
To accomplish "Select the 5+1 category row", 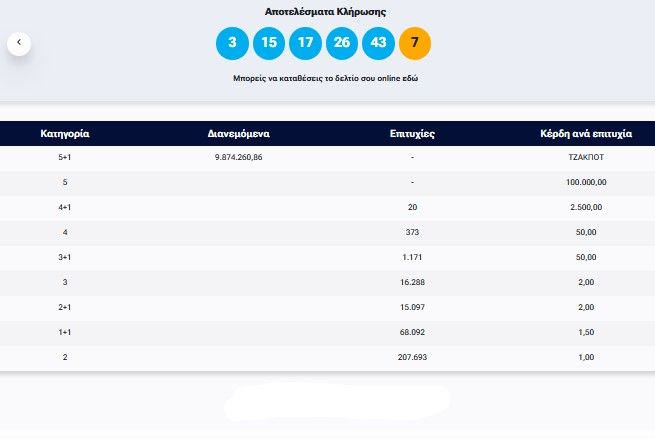I will [66, 158].
